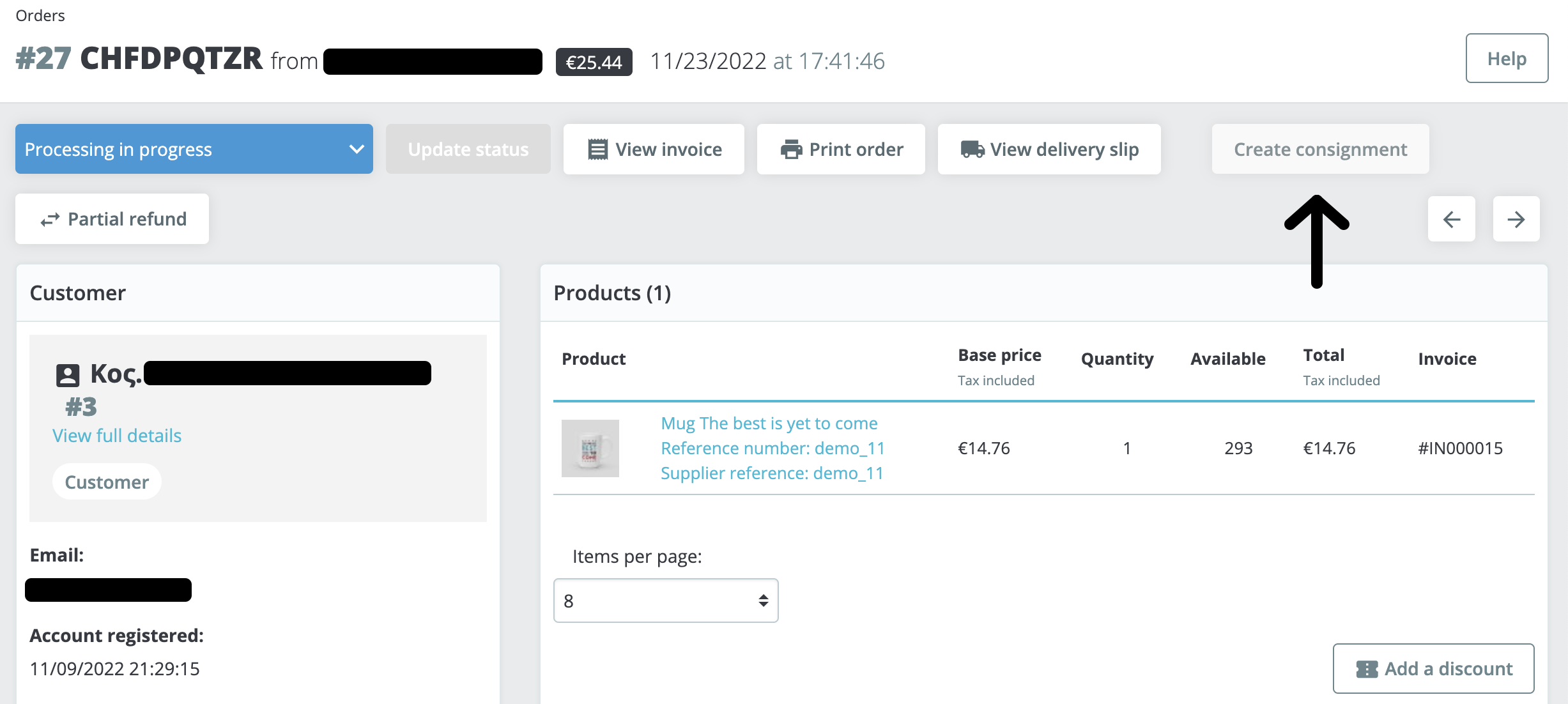Screen dimensions: 1568x704
Task: Click the Customer role badge
Action: (107, 482)
